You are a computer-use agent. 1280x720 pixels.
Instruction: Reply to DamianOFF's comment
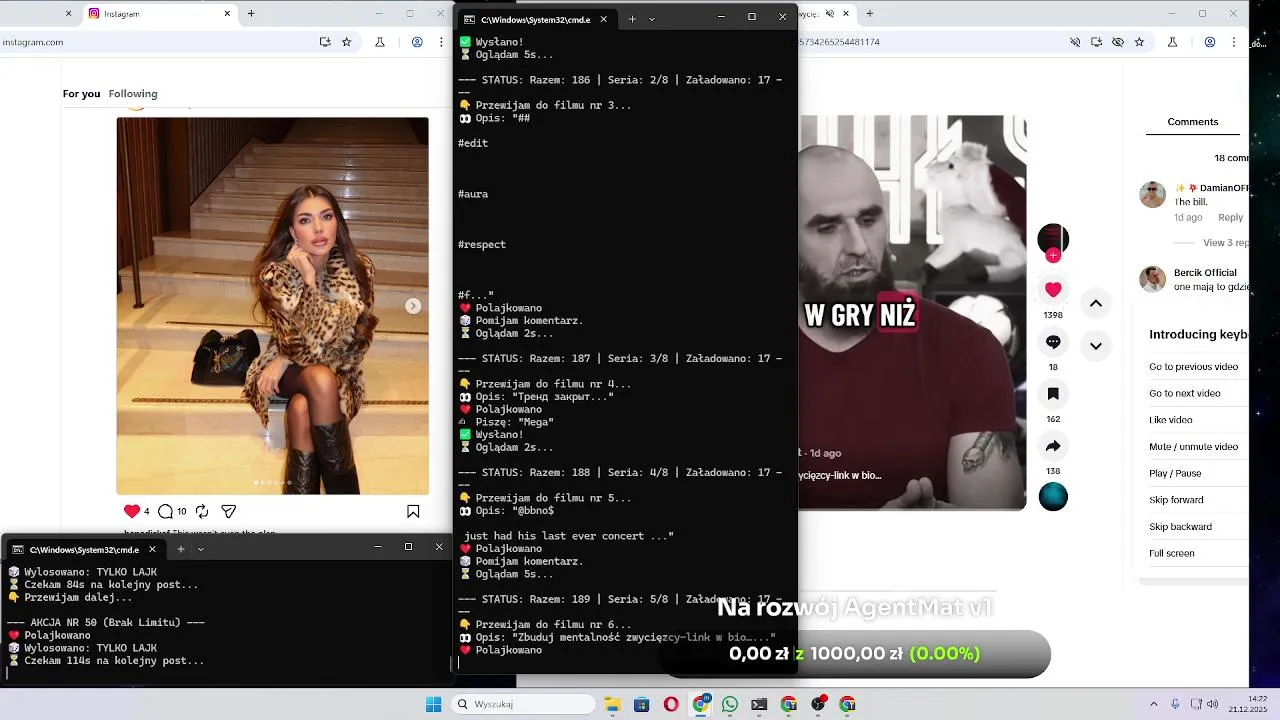coord(1231,217)
